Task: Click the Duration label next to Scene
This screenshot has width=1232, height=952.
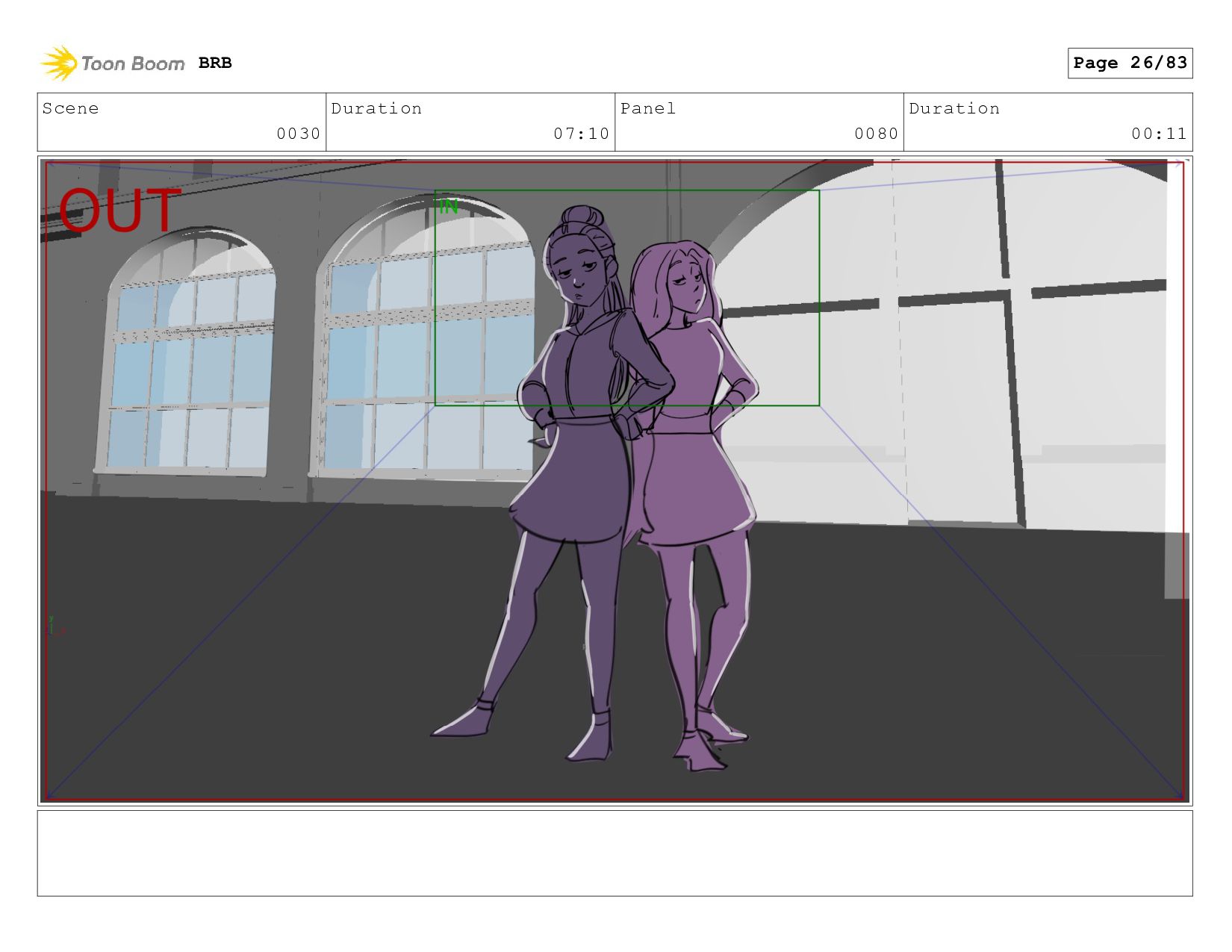Action: (376, 108)
